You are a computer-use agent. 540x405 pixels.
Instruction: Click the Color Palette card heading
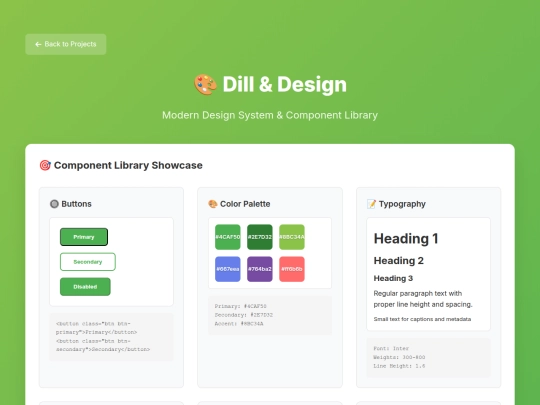(245, 204)
